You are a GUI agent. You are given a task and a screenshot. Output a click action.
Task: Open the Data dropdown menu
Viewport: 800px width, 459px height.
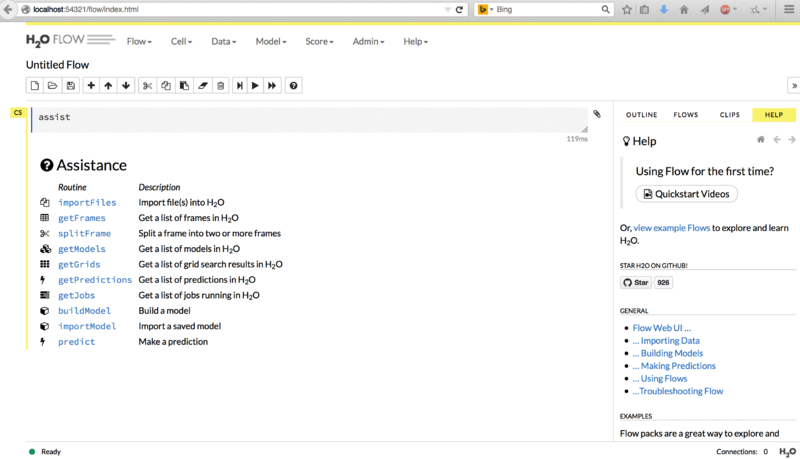point(223,41)
